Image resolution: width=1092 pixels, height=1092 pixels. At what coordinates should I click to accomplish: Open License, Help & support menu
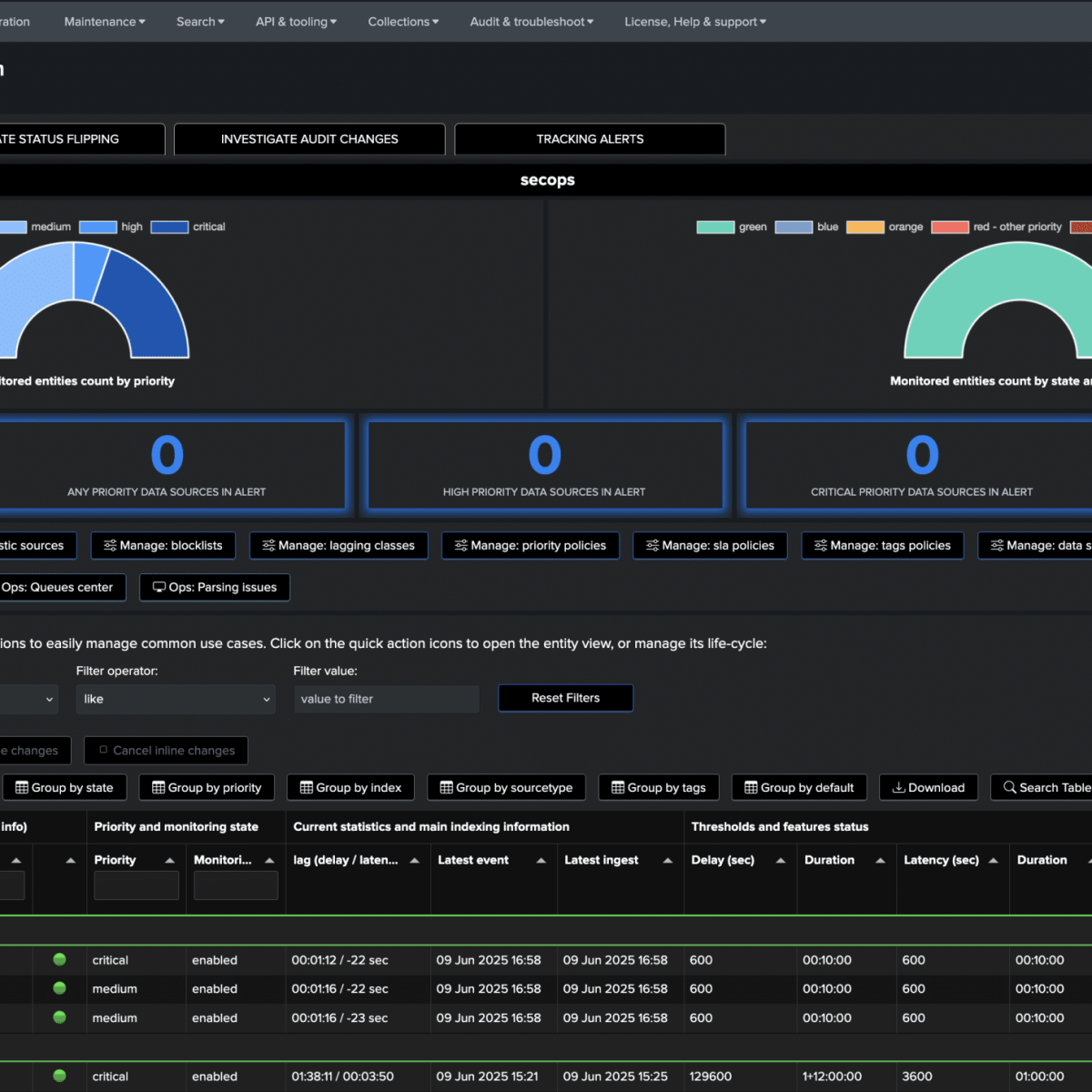(695, 22)
